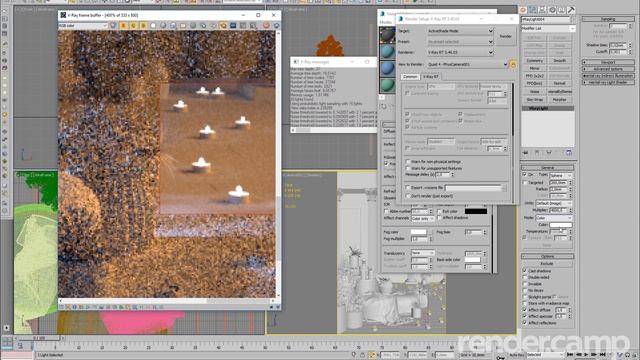The width and height of the screenshot is (640, 360).
Task: Open the Modify panel tab icon
Action: point(533,10)
